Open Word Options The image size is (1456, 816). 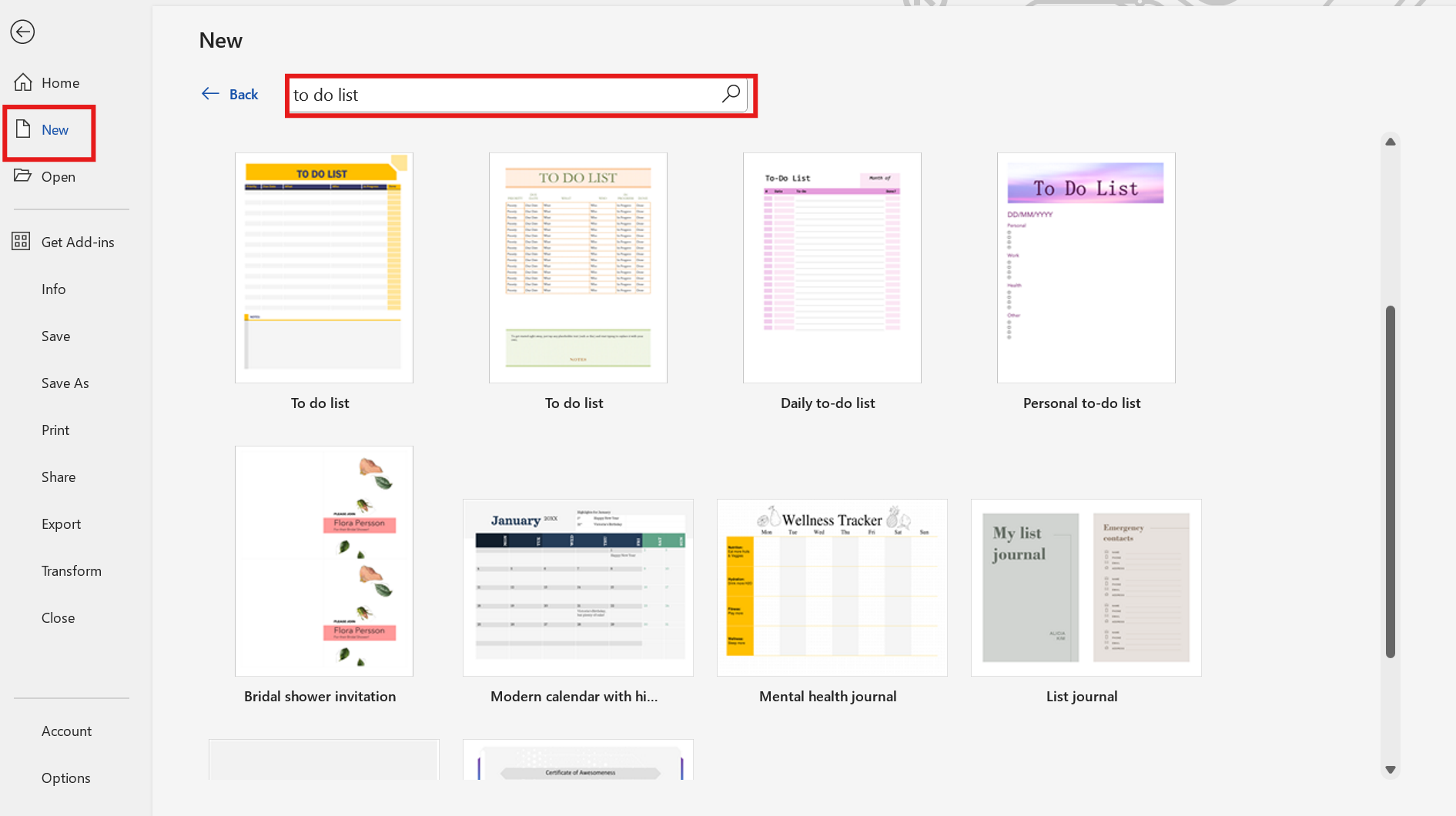pos(65,778)
